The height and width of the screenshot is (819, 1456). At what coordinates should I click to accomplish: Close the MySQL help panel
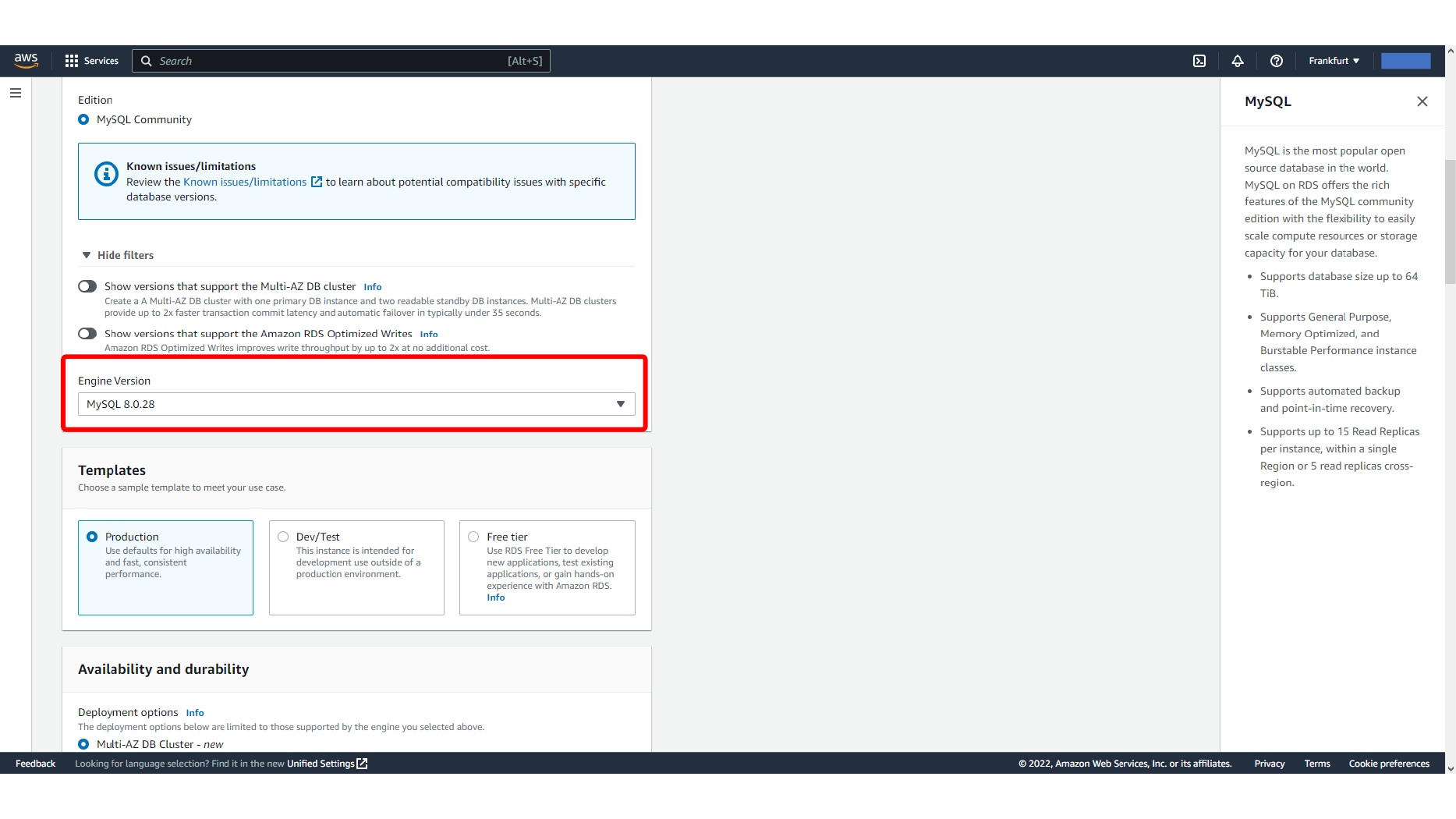1422,101
